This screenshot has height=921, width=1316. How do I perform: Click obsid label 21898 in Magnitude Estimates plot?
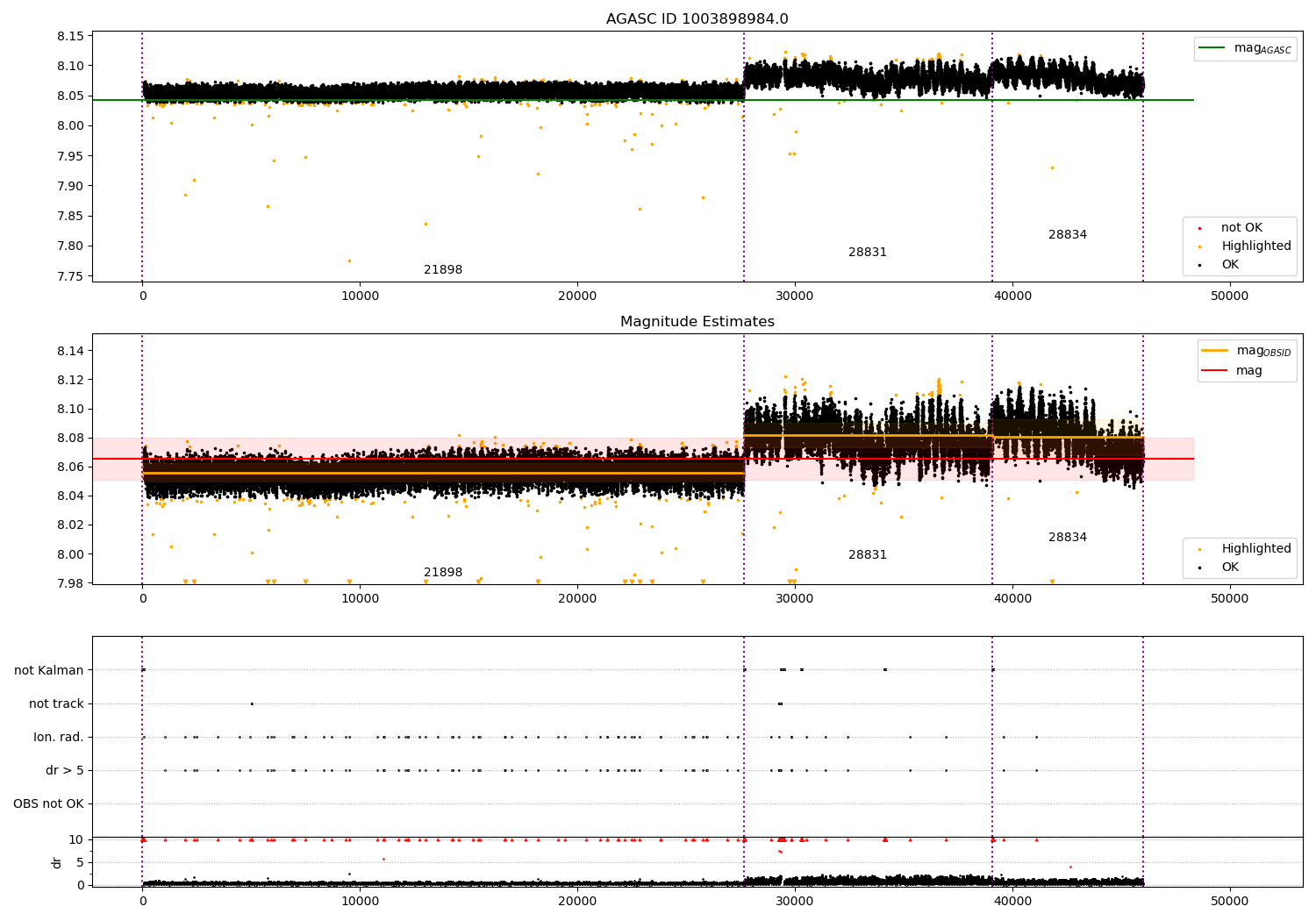(443, 573)
